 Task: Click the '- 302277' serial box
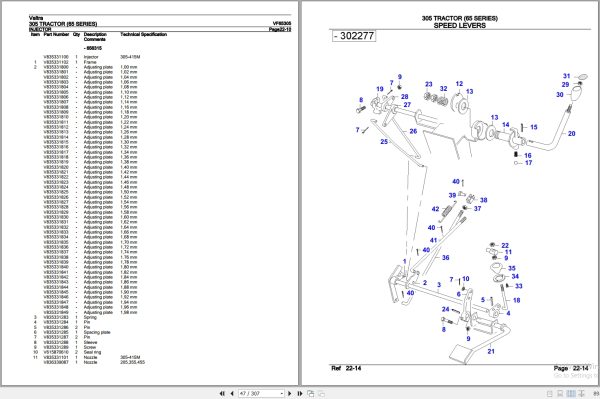[x=354, y=36]
